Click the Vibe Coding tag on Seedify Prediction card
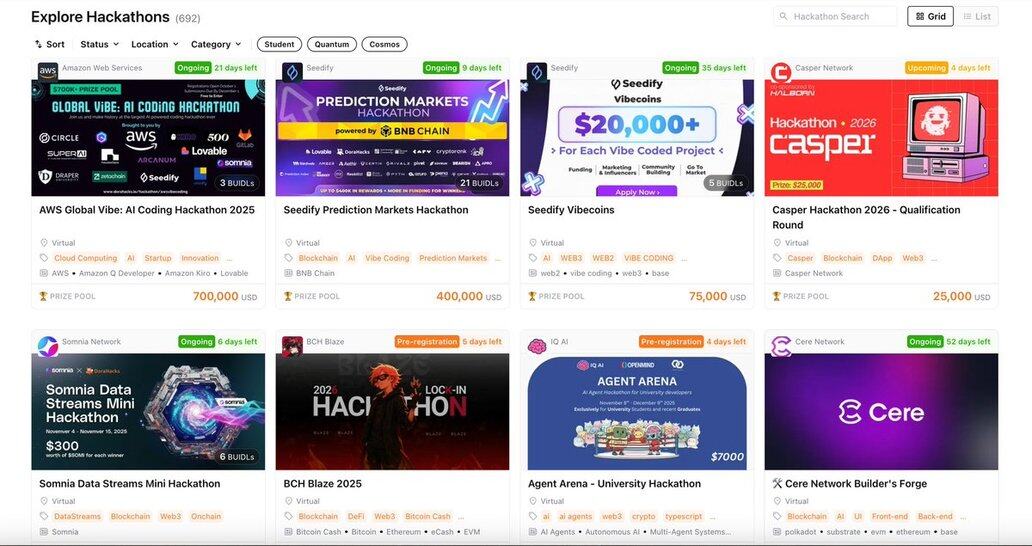The width and height of the screenshot is (1032, 546). pyautogui.click(x=387, y=258)
